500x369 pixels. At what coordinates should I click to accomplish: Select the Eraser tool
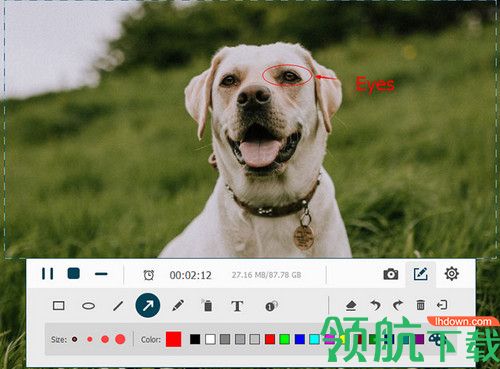point(351,305)
